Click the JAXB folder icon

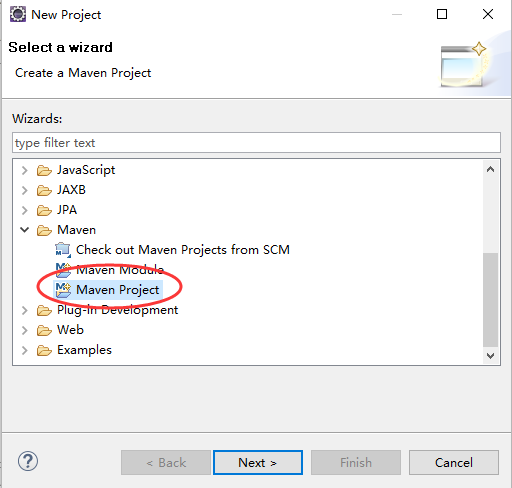[x=44, y=190]
